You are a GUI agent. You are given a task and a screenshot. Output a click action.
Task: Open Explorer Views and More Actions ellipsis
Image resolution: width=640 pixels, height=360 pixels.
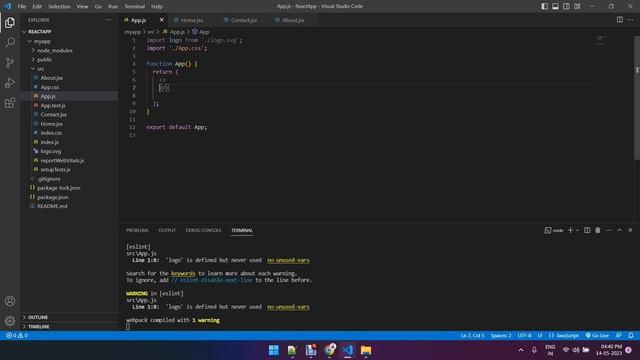108,20
